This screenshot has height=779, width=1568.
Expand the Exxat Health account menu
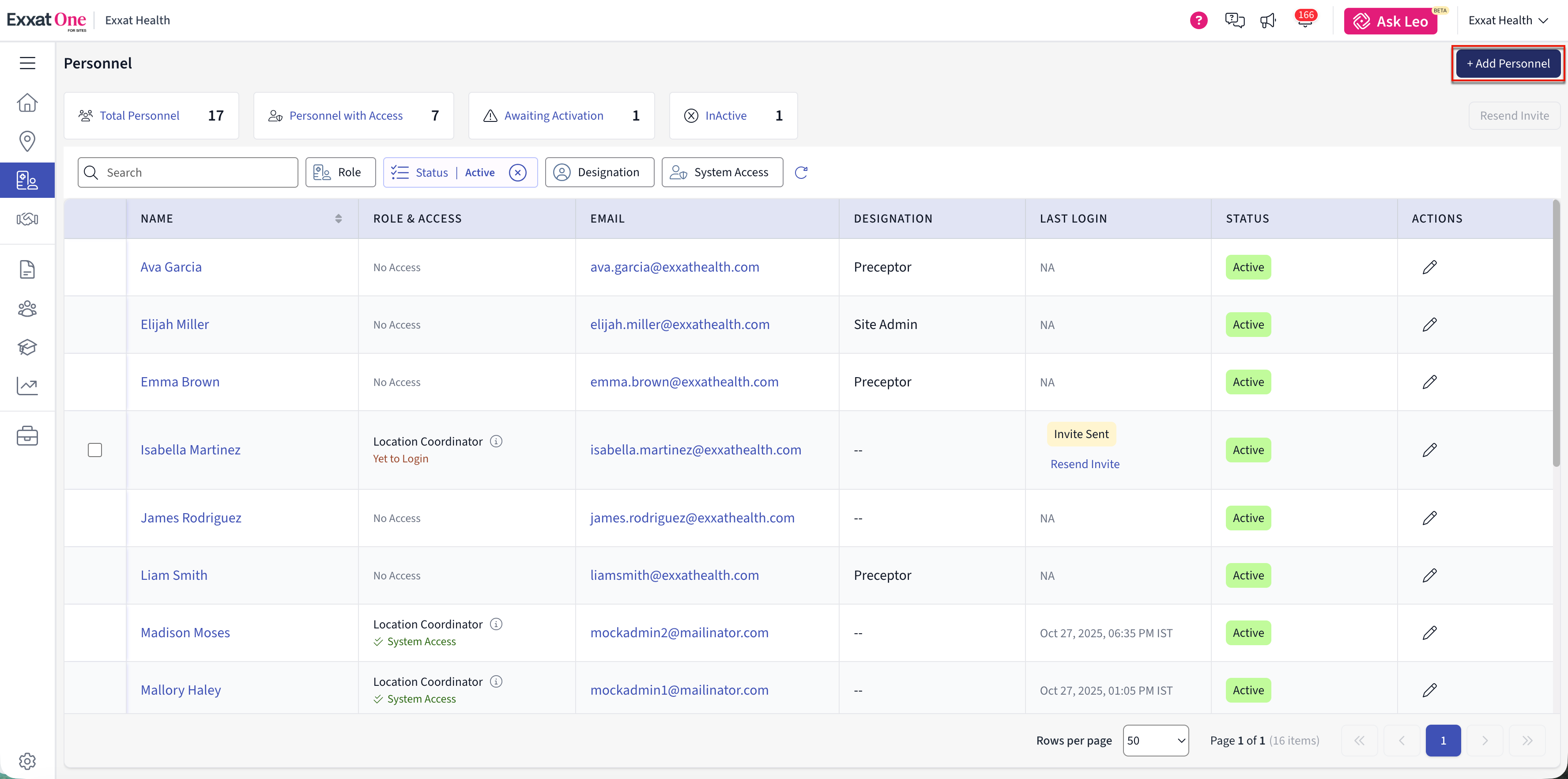[x=1508, y=21]
